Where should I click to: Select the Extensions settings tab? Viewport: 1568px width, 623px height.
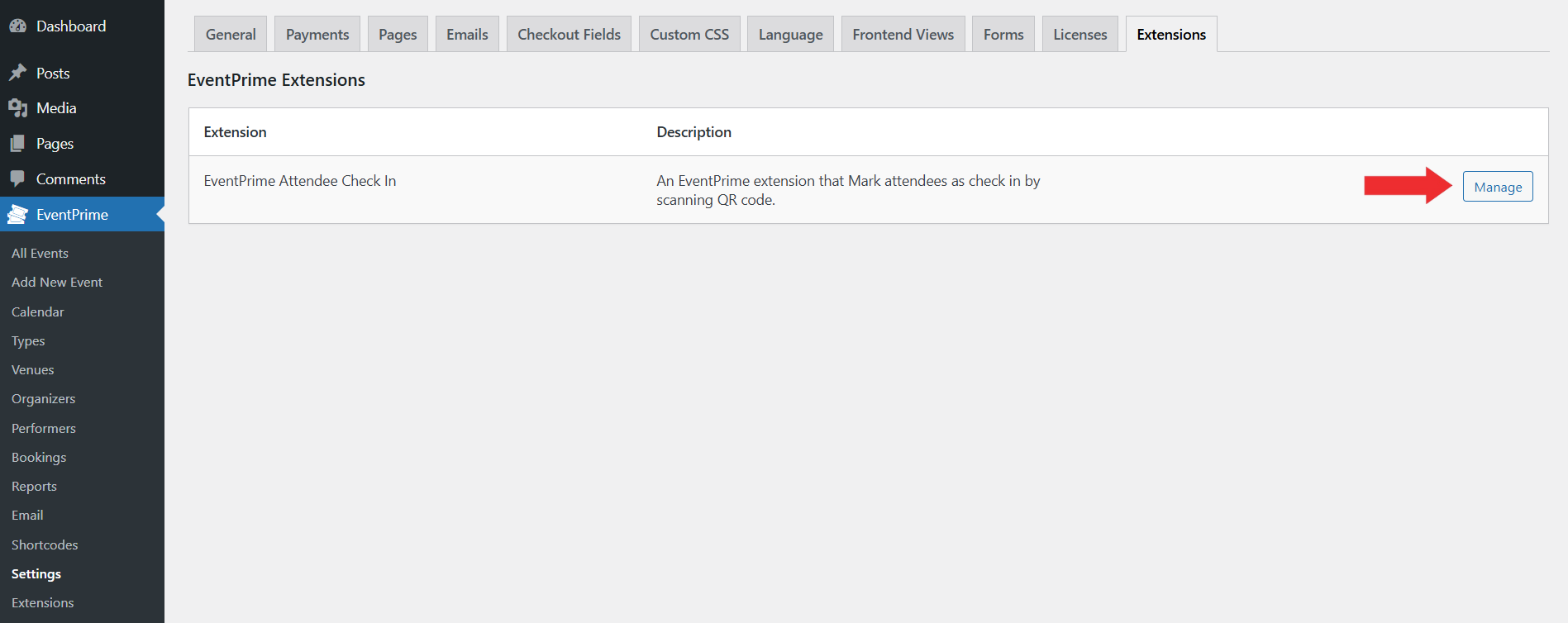pyautogui.click(x=1171, y=35)
